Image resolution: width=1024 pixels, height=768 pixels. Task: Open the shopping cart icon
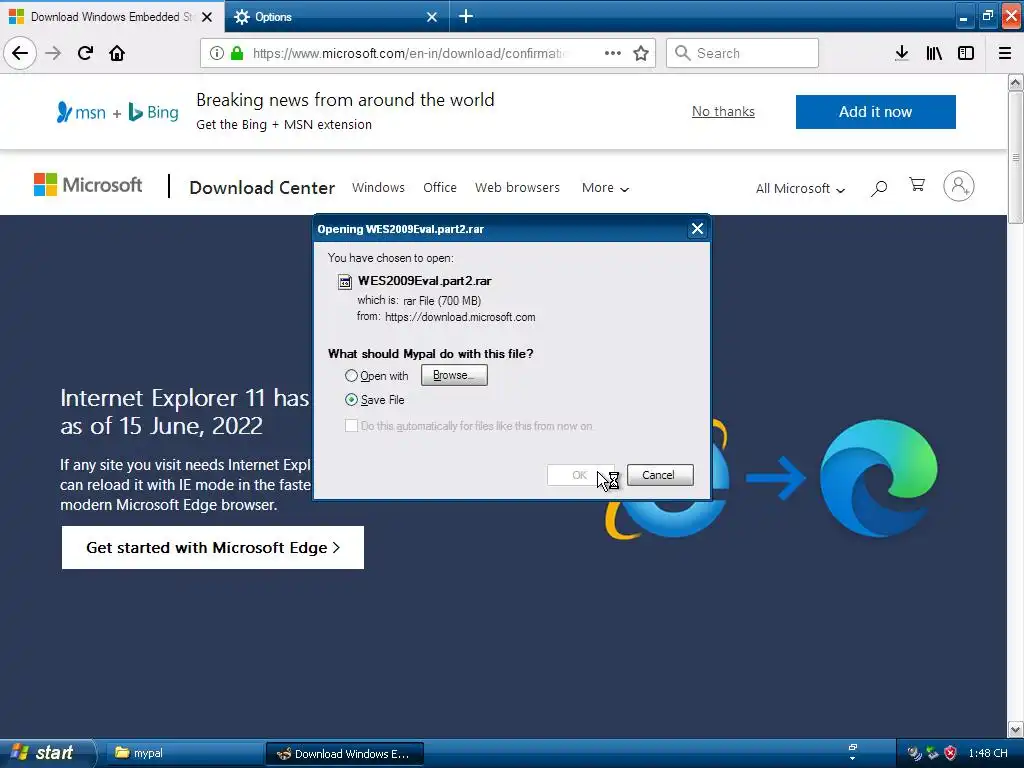917,185
